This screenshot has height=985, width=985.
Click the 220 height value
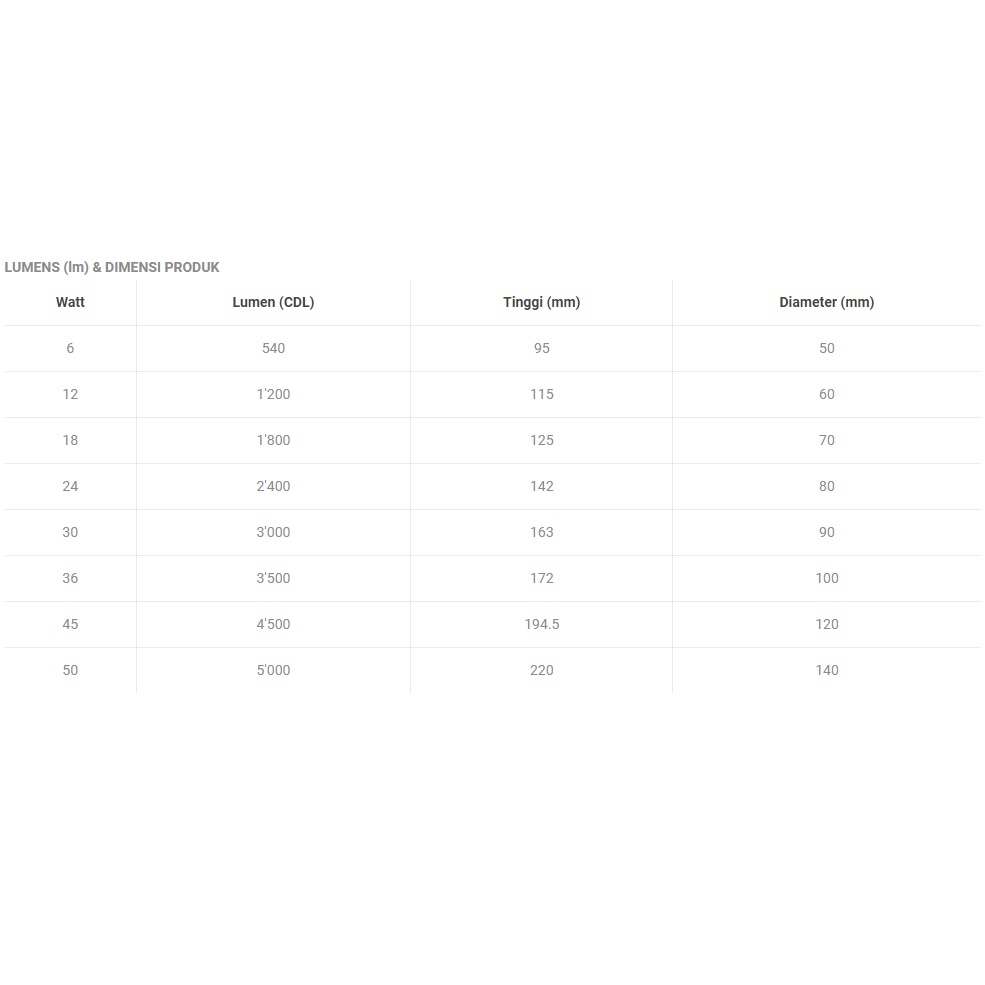coord(541,670)
